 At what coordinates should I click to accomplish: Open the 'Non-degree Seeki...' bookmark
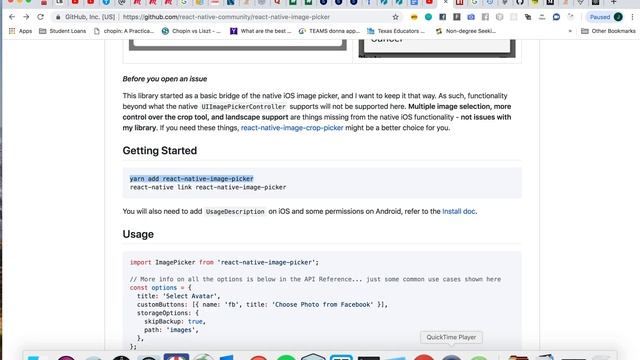(x=466, y=31)
